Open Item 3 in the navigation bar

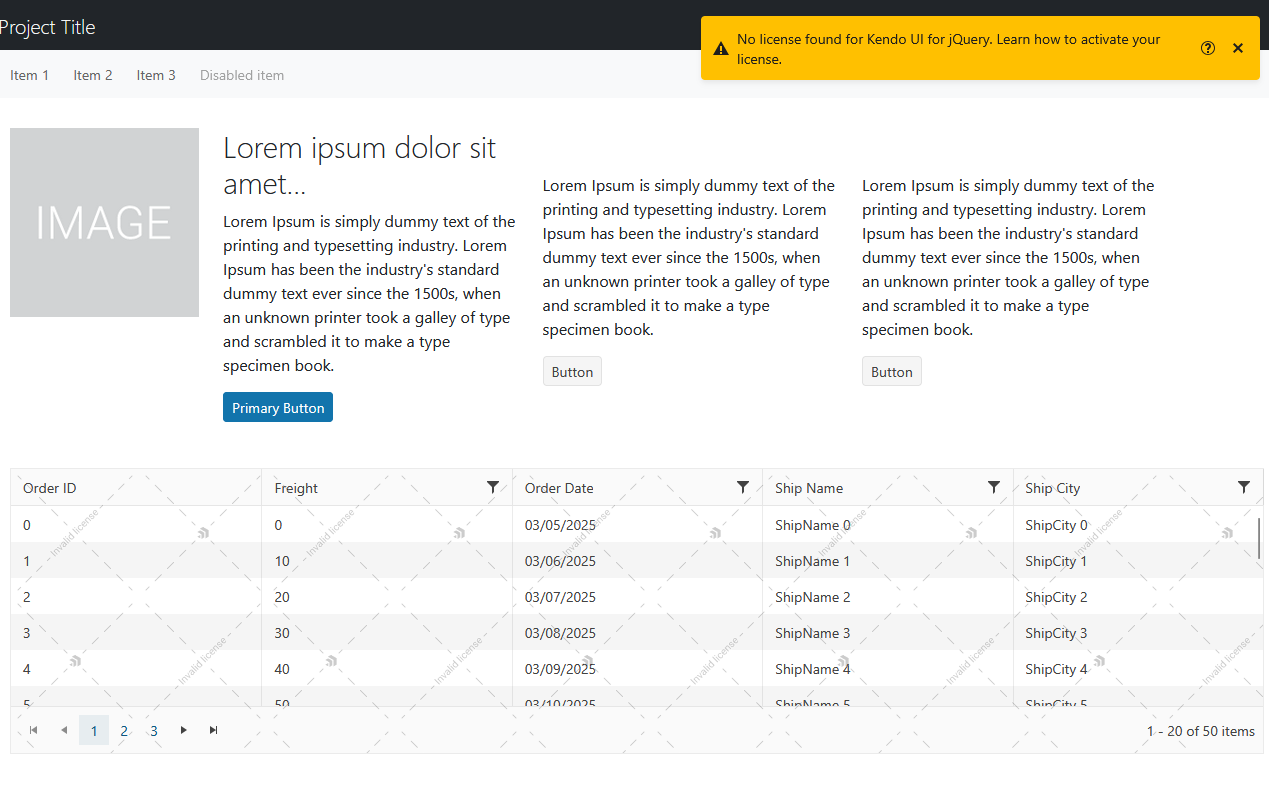[x=156, y=75]
